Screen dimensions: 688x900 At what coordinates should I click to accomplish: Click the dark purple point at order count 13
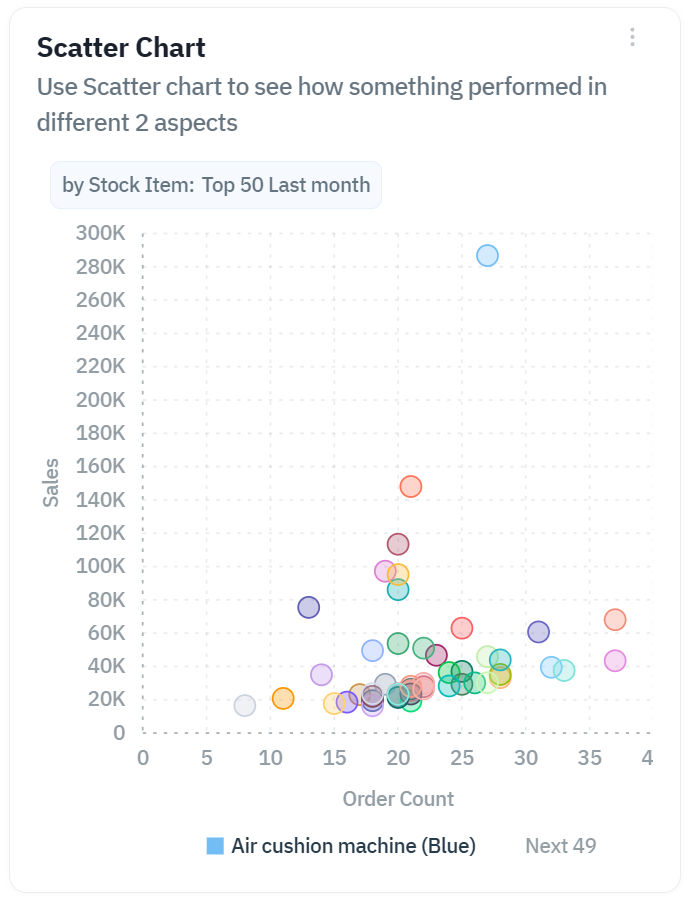(309, 607)
